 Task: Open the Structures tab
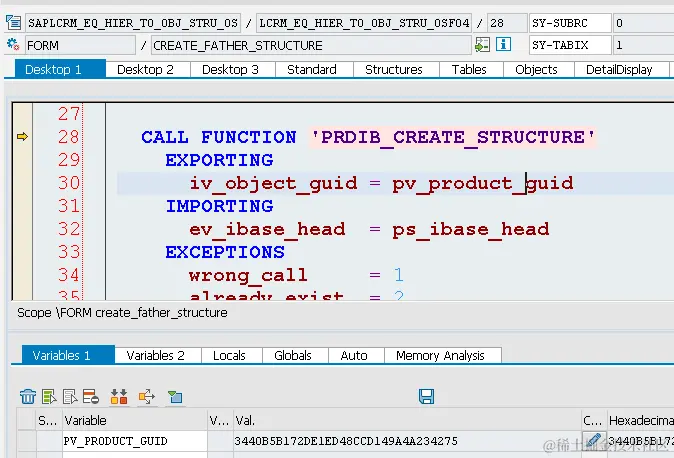[394, 69]
